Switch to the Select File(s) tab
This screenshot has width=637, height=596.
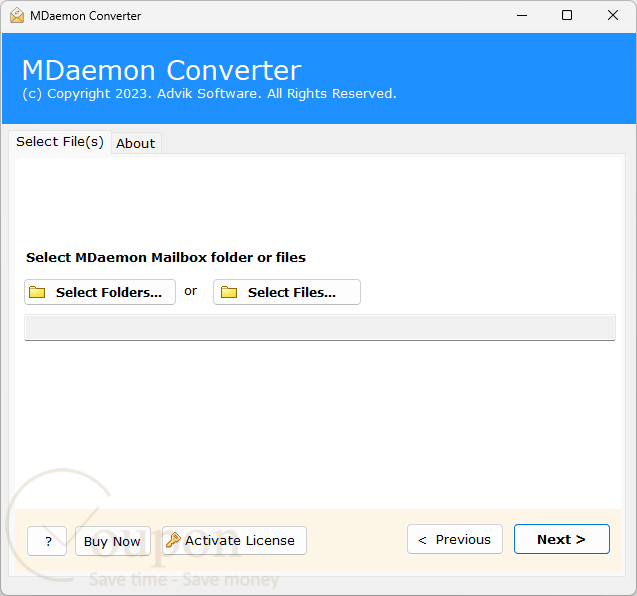point(60,142)
